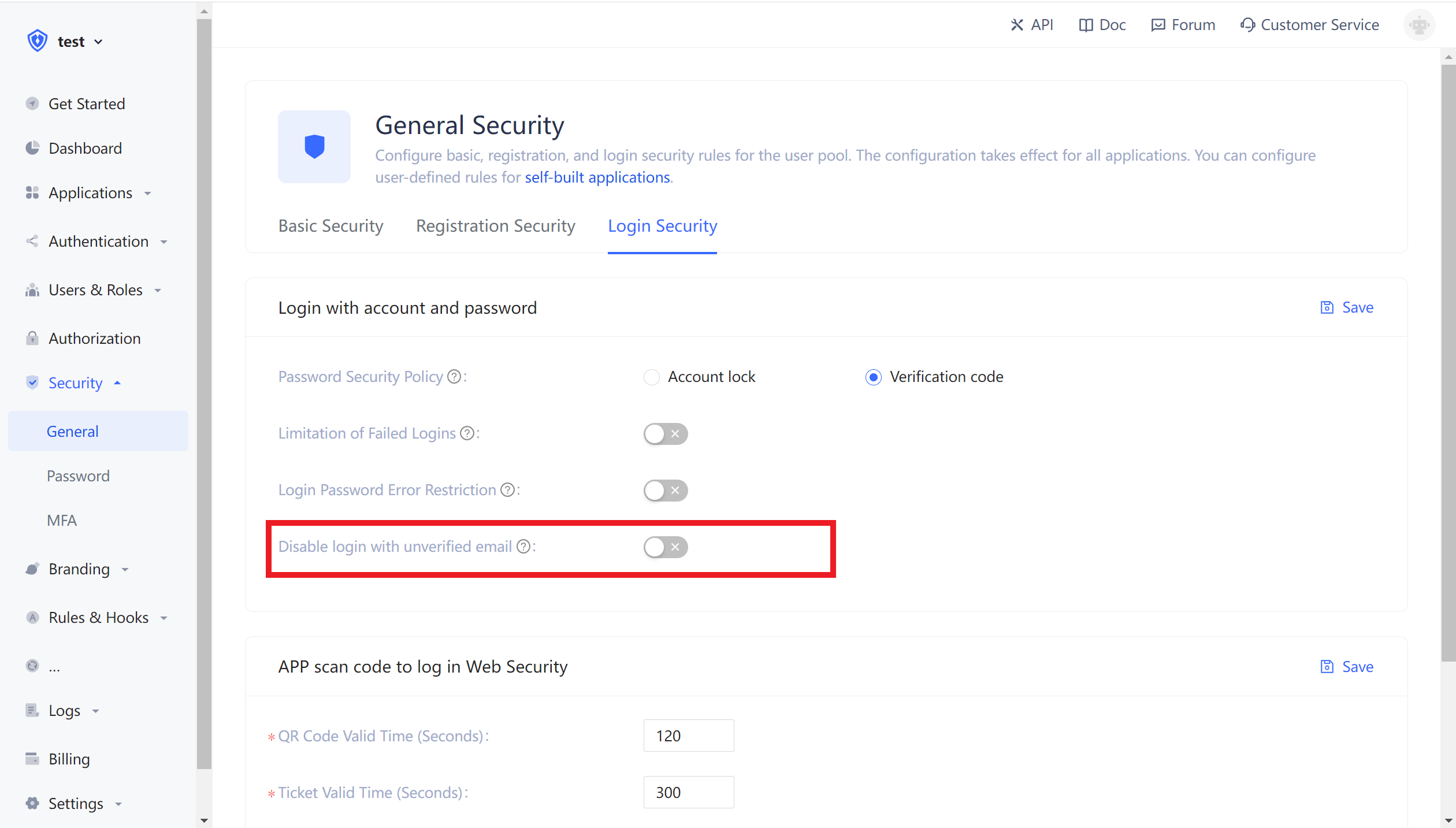Select the Branding sidebar icon

pyautogui.click(x=32, y=569)
